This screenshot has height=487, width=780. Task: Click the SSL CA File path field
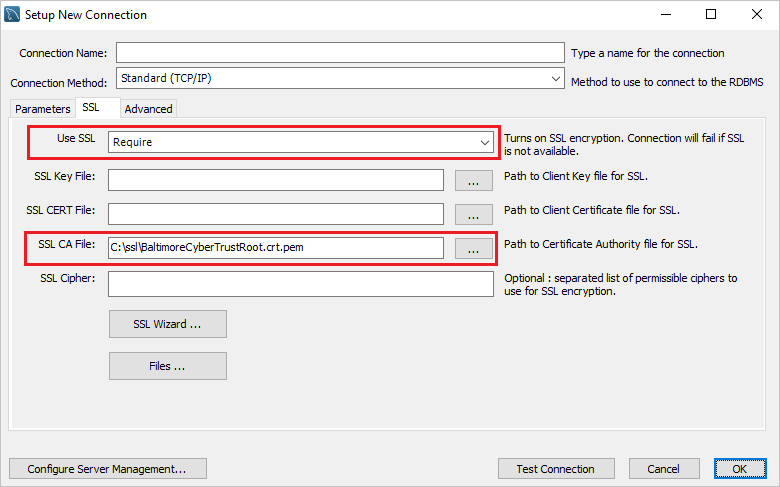point(276,248)
